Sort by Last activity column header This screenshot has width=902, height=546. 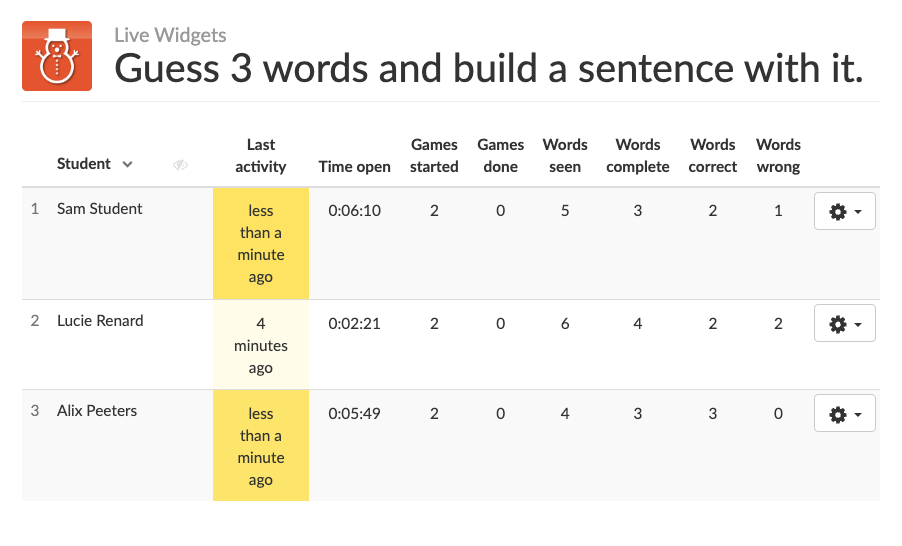260,156
